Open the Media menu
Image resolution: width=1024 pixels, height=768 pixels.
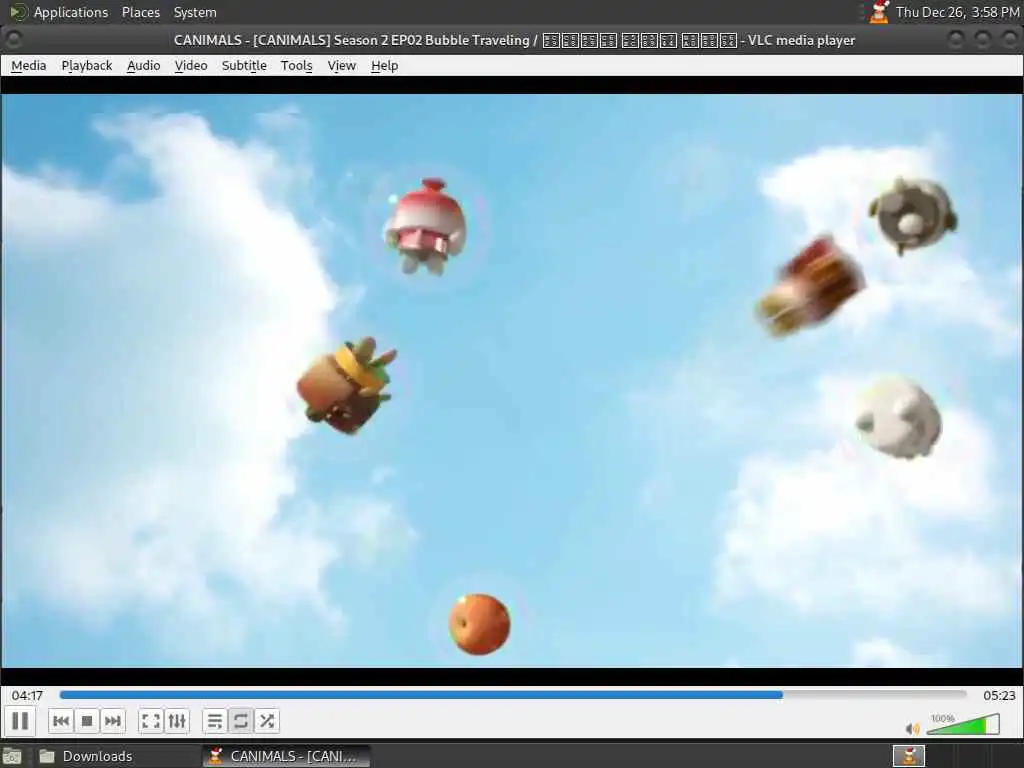(29, 65)
